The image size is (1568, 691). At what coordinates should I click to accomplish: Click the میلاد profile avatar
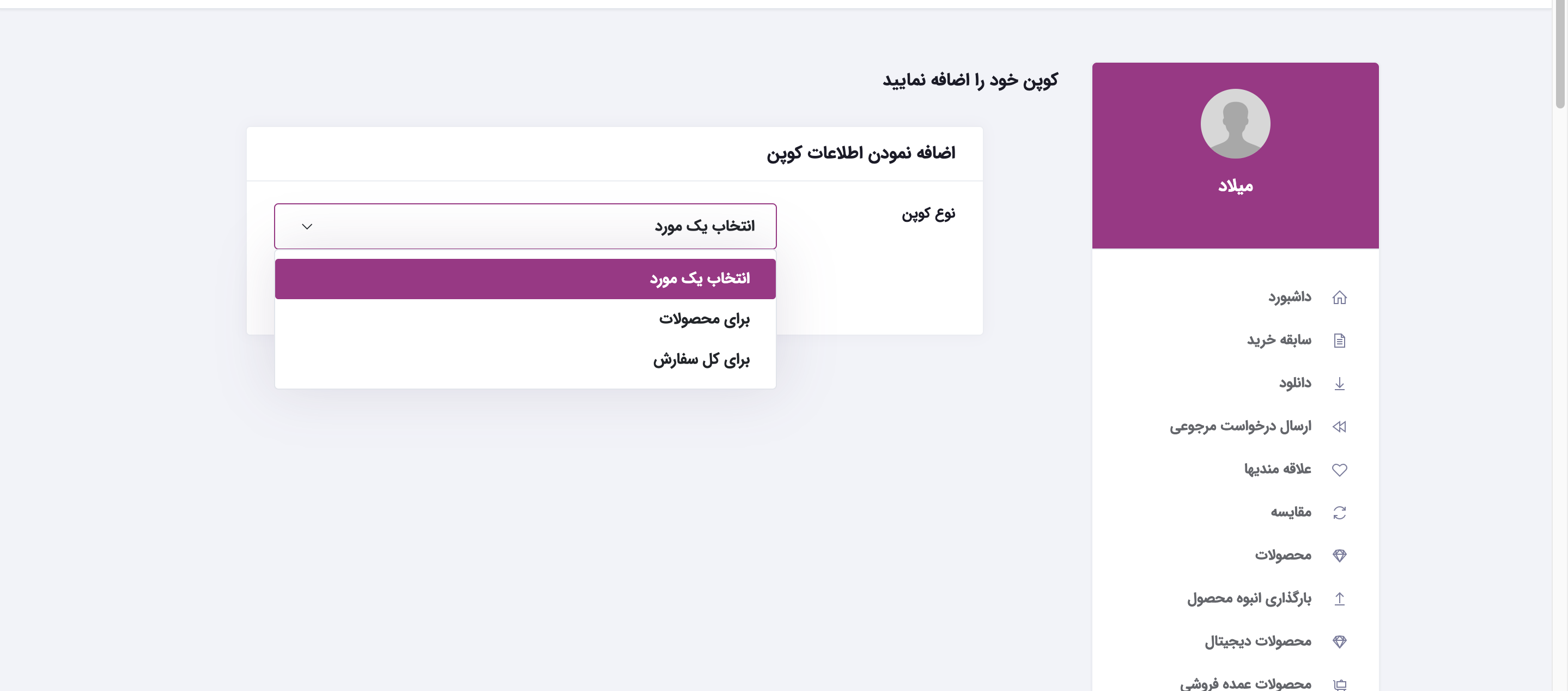(x=1235, y=124)
